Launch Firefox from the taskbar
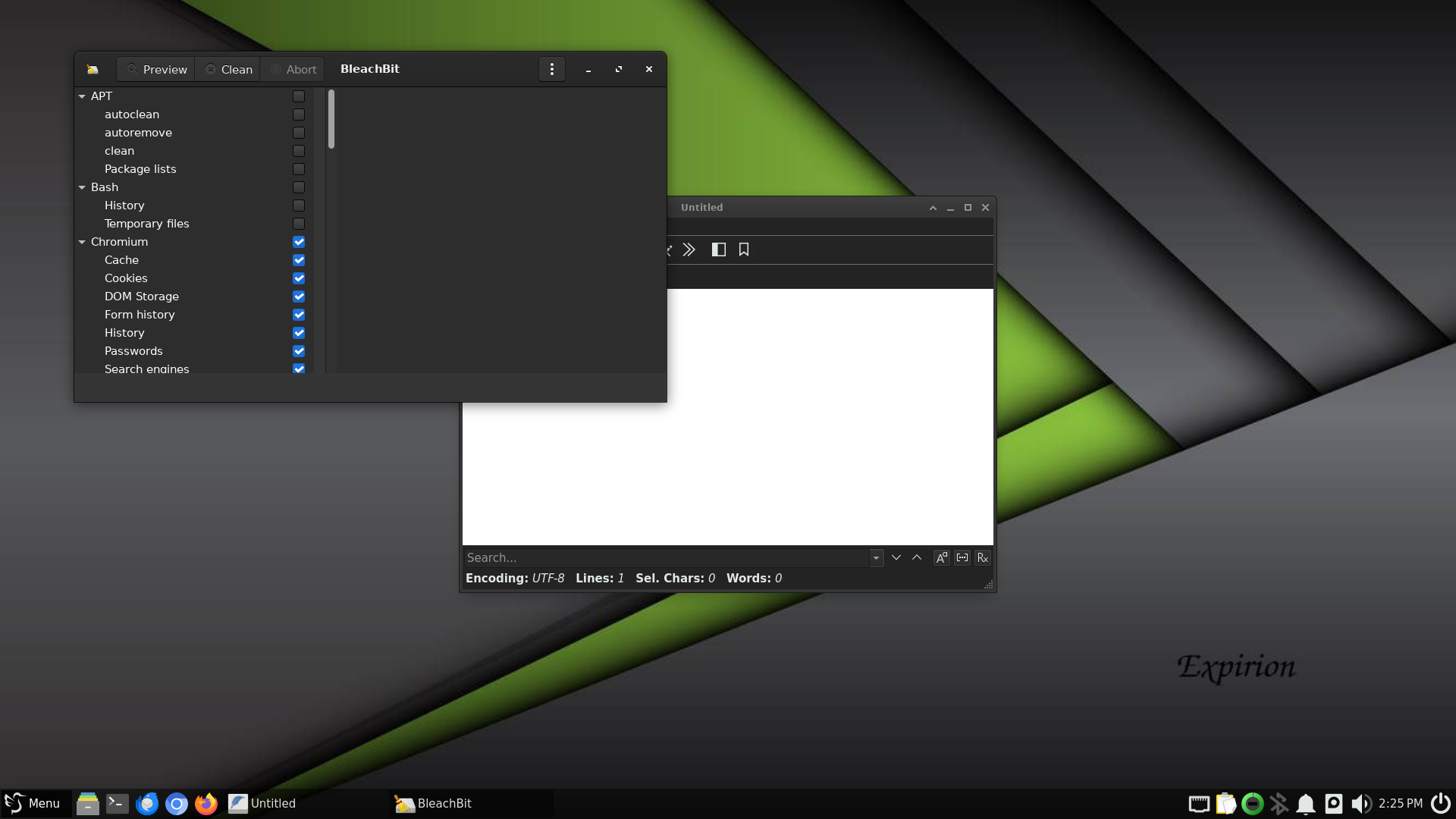The width and height of the screenshot is (1456, 819). [206, 803]
